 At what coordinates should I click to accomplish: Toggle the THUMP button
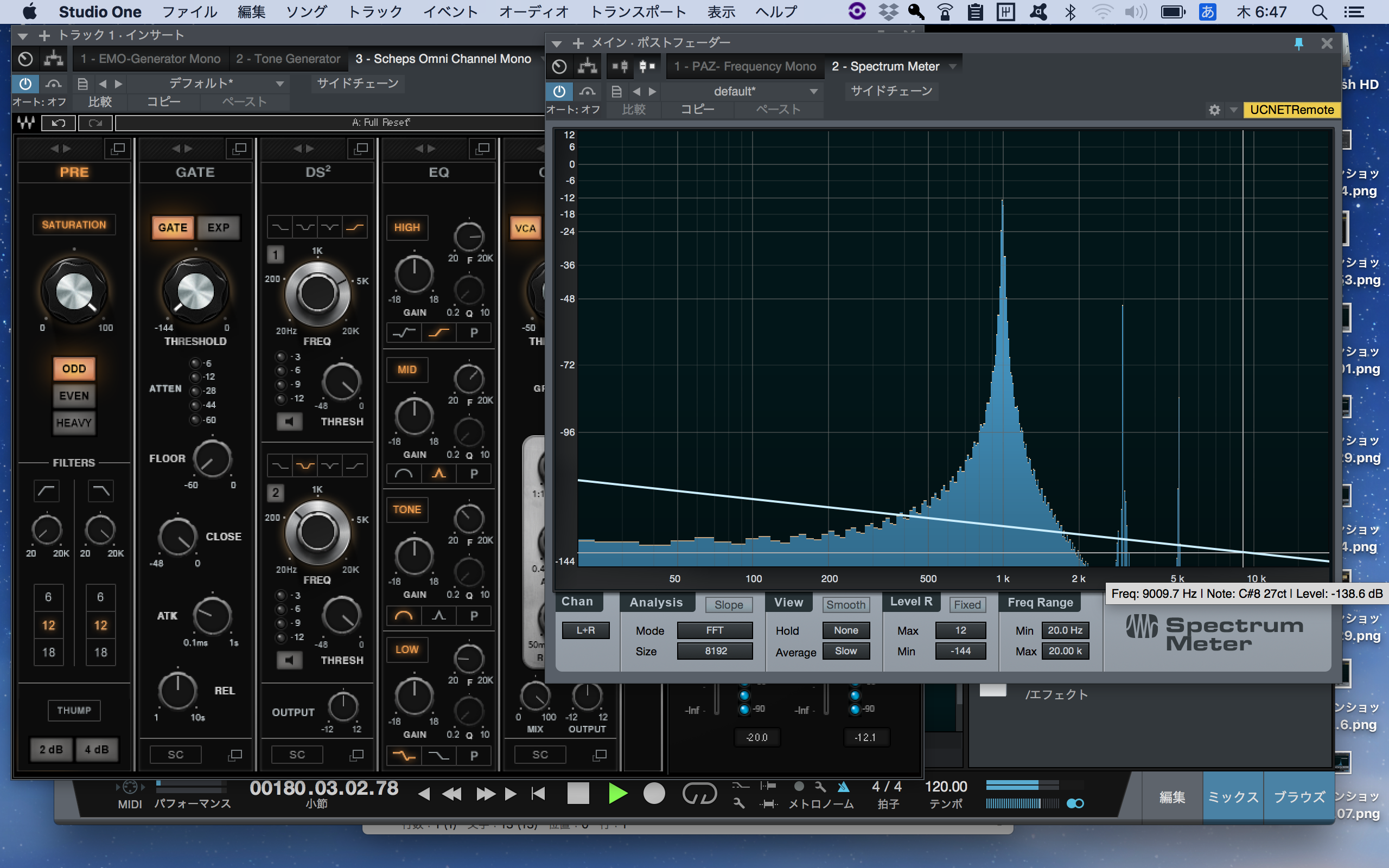pos(74,710)
